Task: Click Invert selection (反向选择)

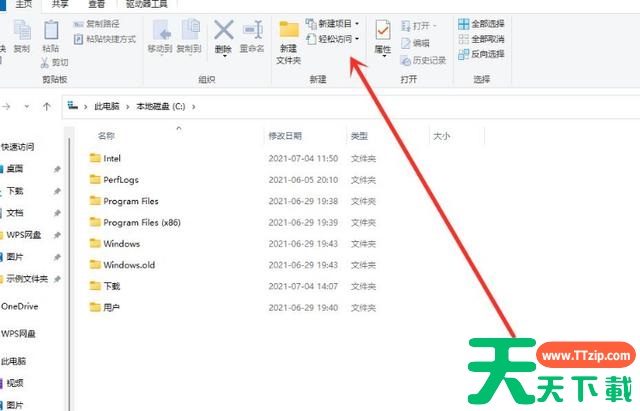Action: [481, 54]
